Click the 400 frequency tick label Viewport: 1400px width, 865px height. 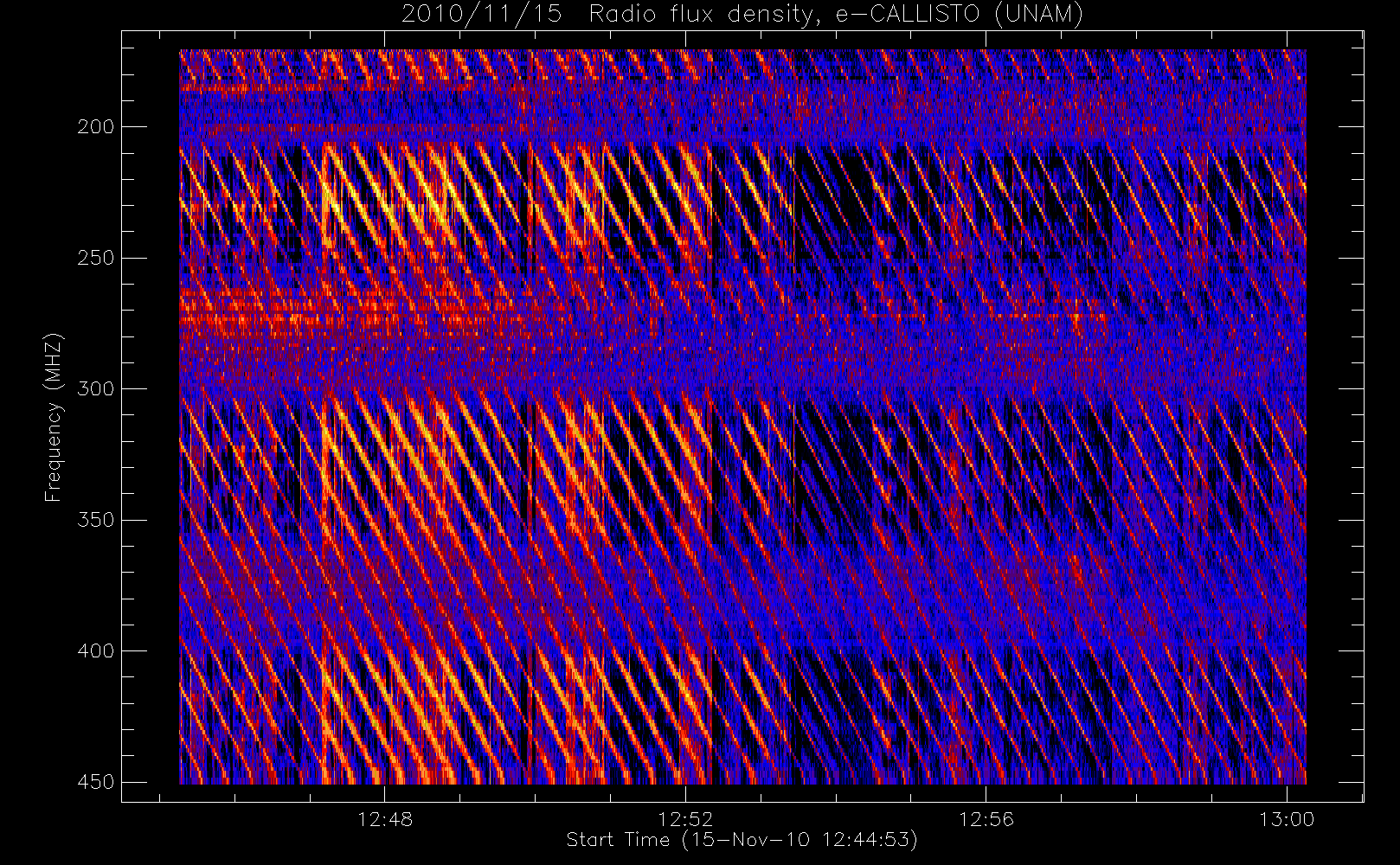(96, 650)
